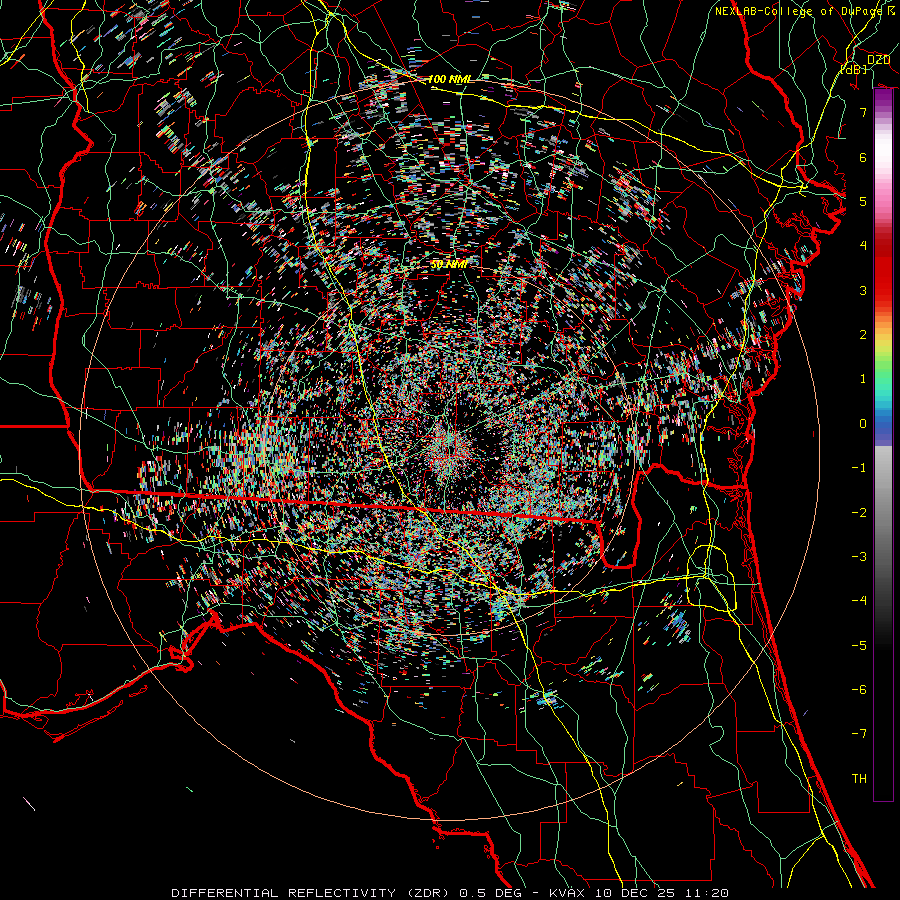The width and height of the screenshot is (900, 900).
Task: Click the (ZDR) abbreviation in the caption
Action: coord(428,893)
